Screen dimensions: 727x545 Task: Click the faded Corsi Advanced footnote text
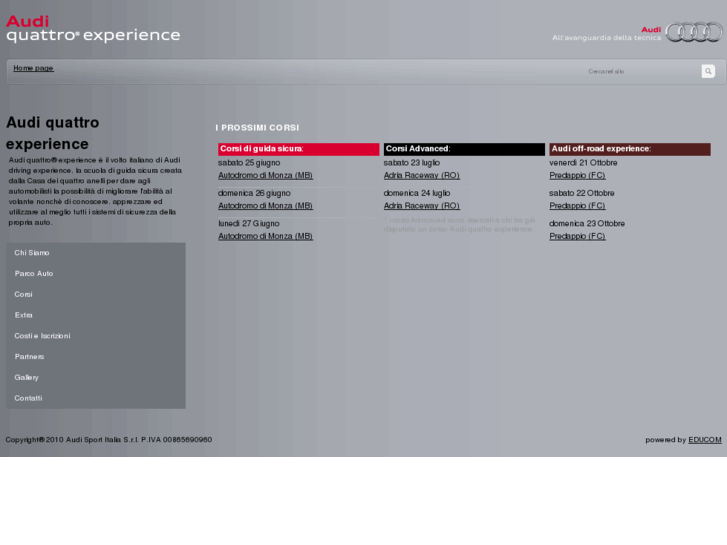459,224
